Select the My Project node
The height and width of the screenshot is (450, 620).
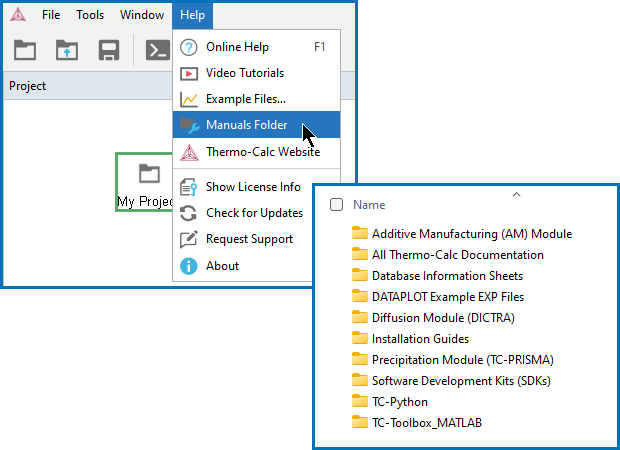tap(144, 182)
